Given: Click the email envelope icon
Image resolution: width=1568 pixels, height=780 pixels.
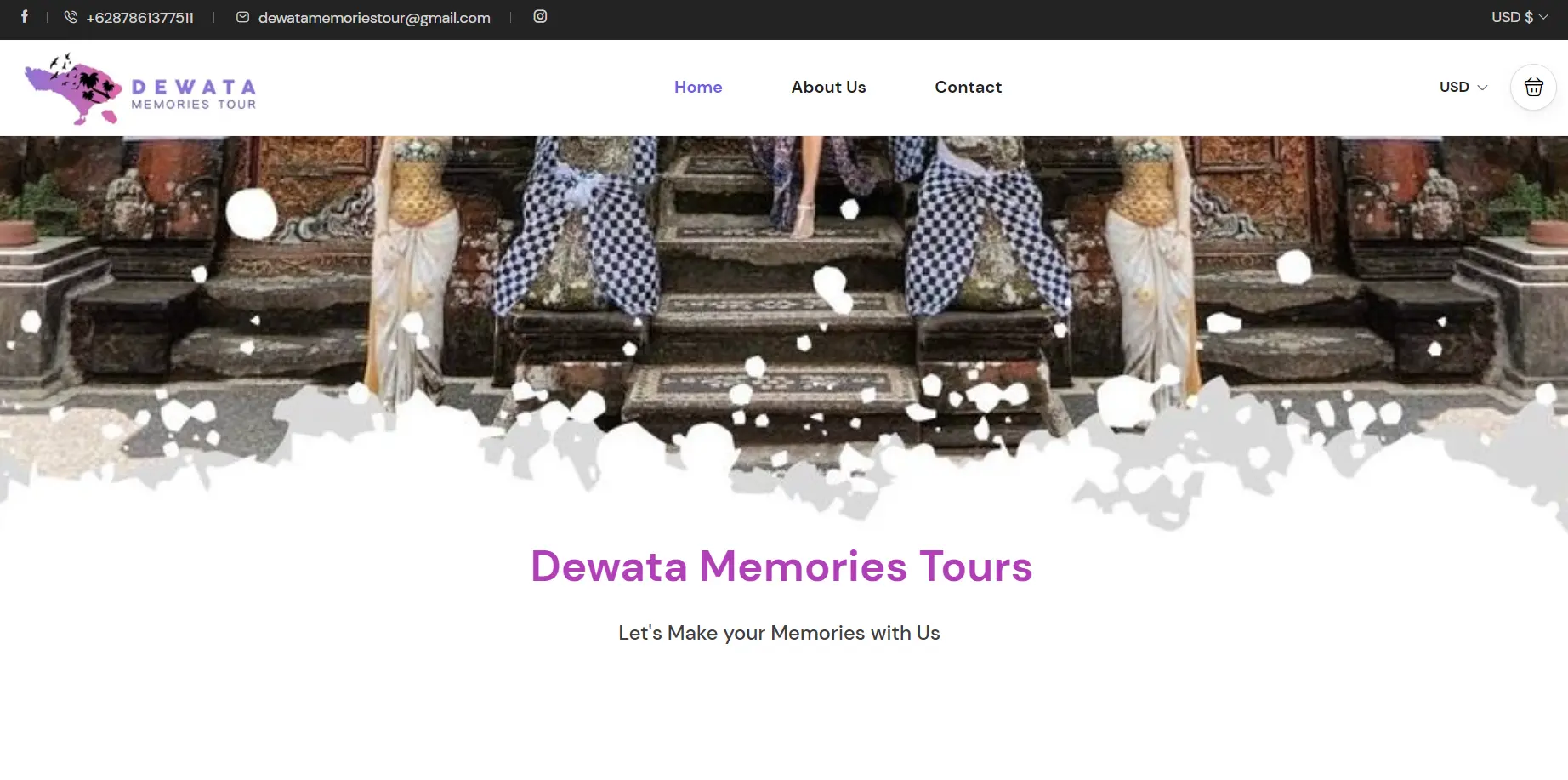Looking at the screenshot, I should click(242, 17).
